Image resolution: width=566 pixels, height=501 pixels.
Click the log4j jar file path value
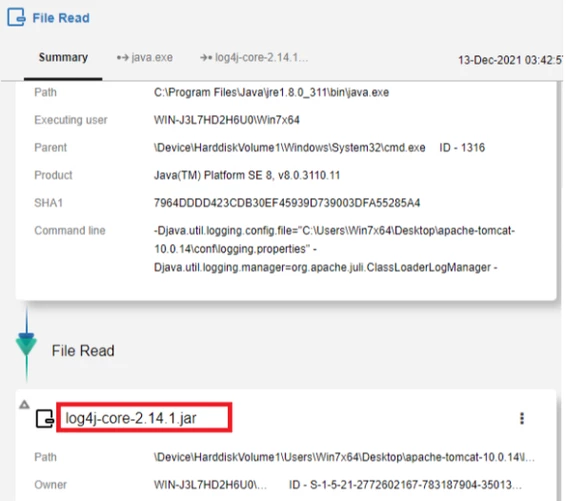point(344,457)
